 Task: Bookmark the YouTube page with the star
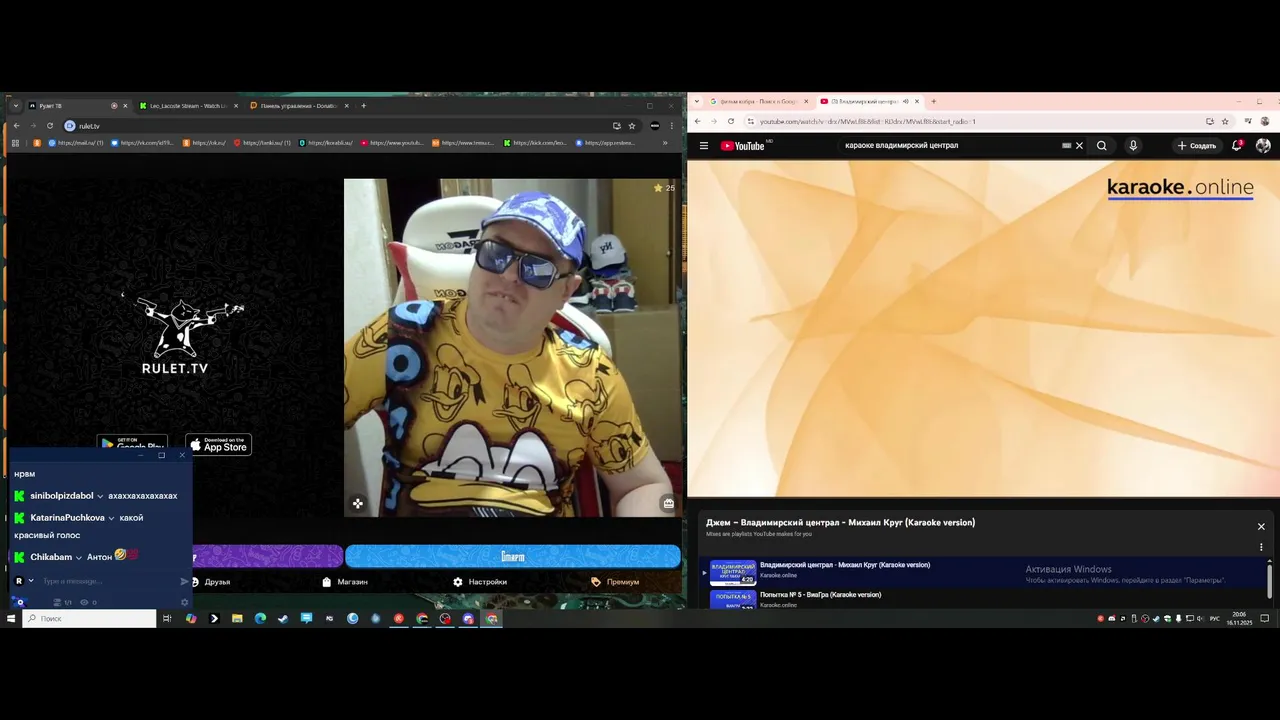click(1225, 122)
